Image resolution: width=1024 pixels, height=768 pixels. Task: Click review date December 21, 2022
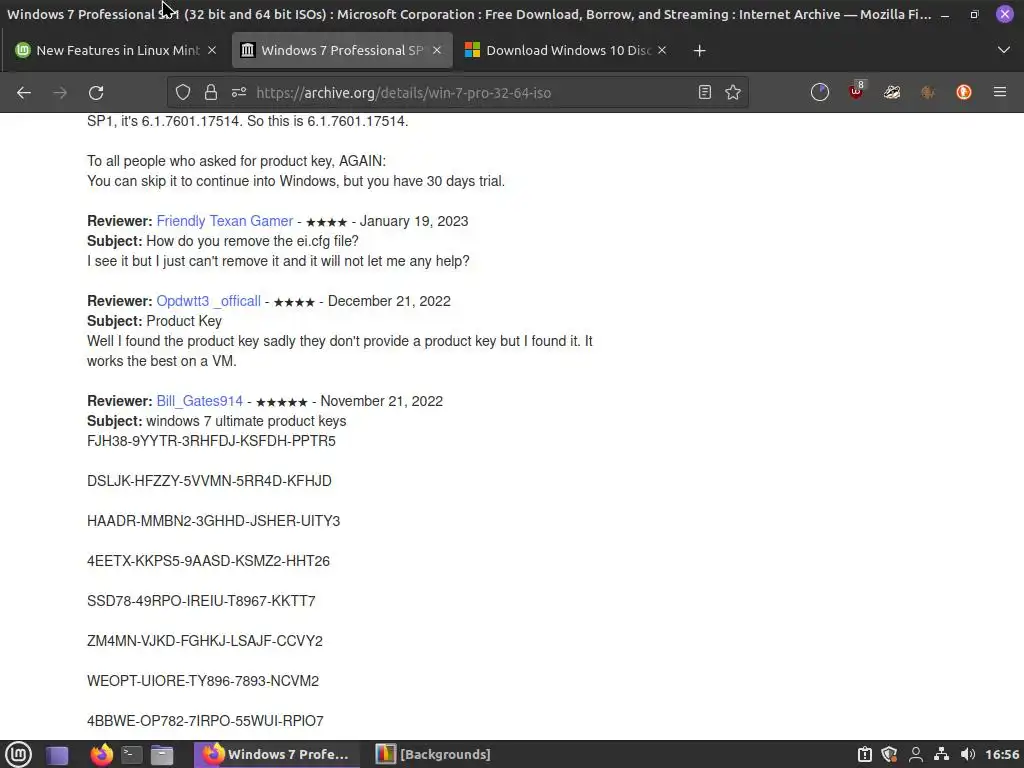[389, 301]
